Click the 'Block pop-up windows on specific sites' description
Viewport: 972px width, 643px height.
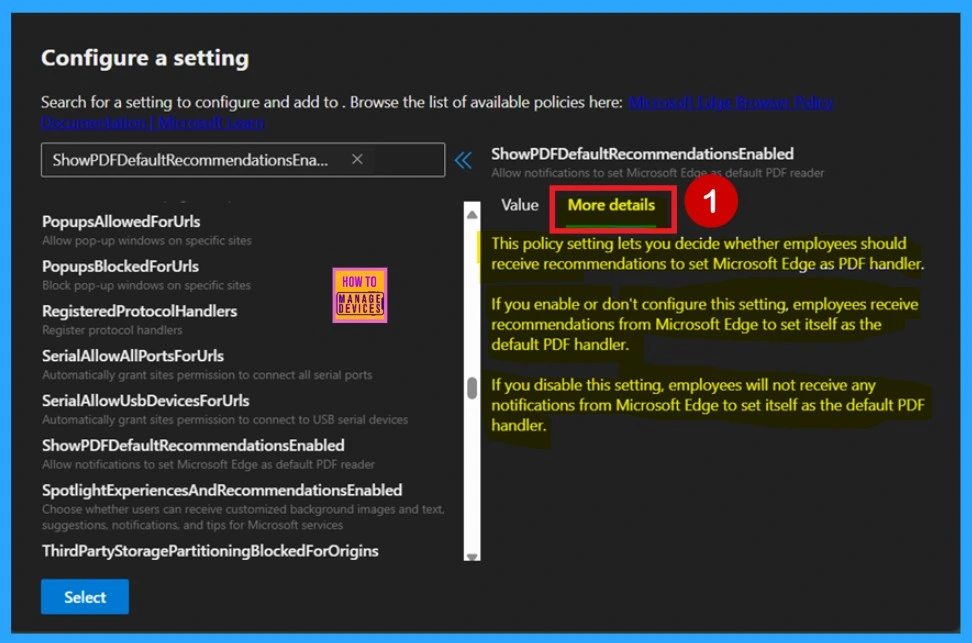coord(146,285)
